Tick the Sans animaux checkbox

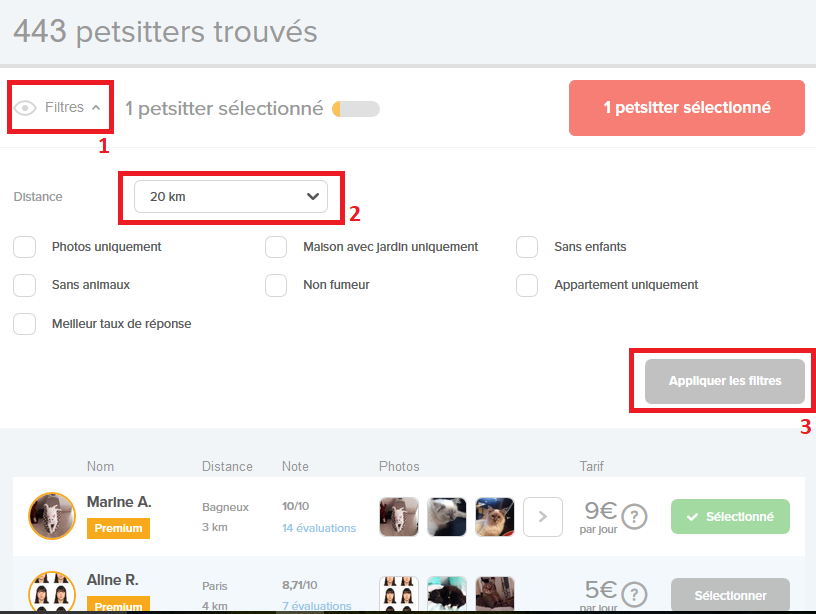point(25,285)
